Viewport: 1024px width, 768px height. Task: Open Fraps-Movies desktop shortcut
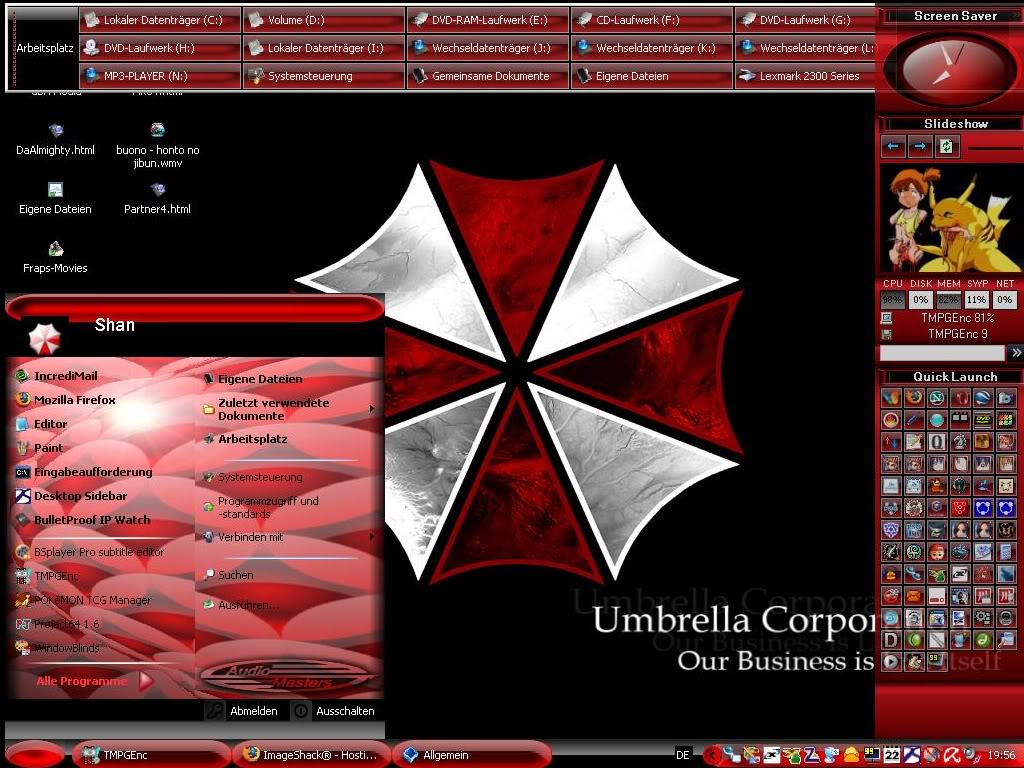[x=56, y=258]
